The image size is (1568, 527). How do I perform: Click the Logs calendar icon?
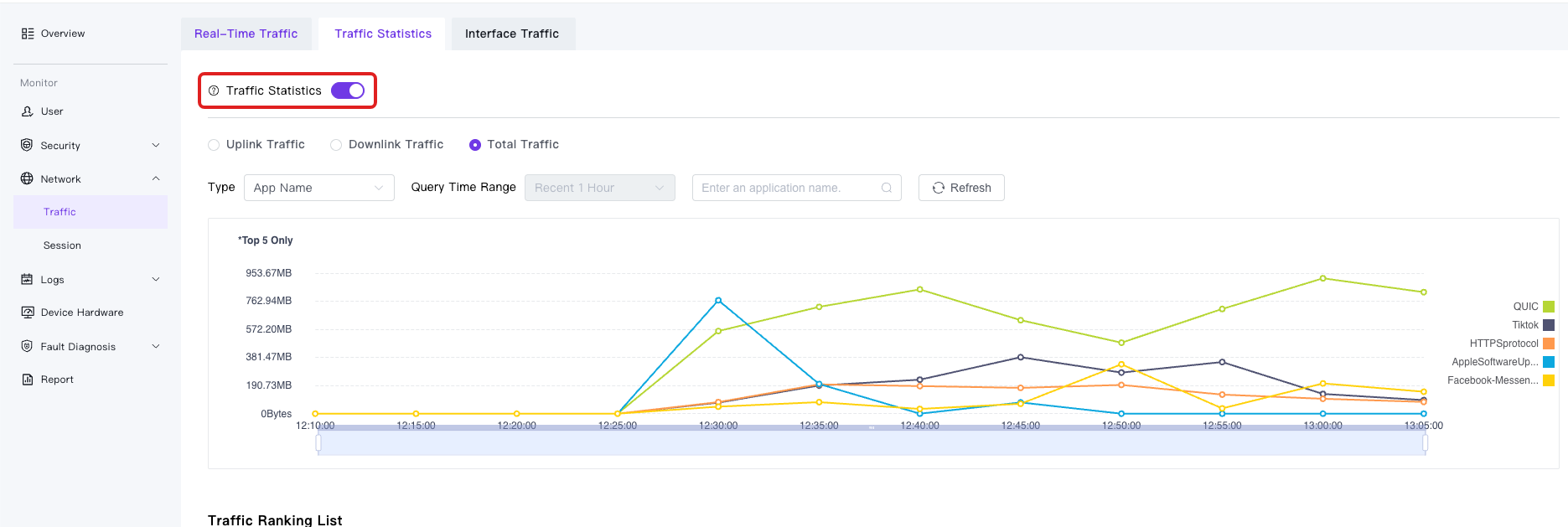click(27, 279)
